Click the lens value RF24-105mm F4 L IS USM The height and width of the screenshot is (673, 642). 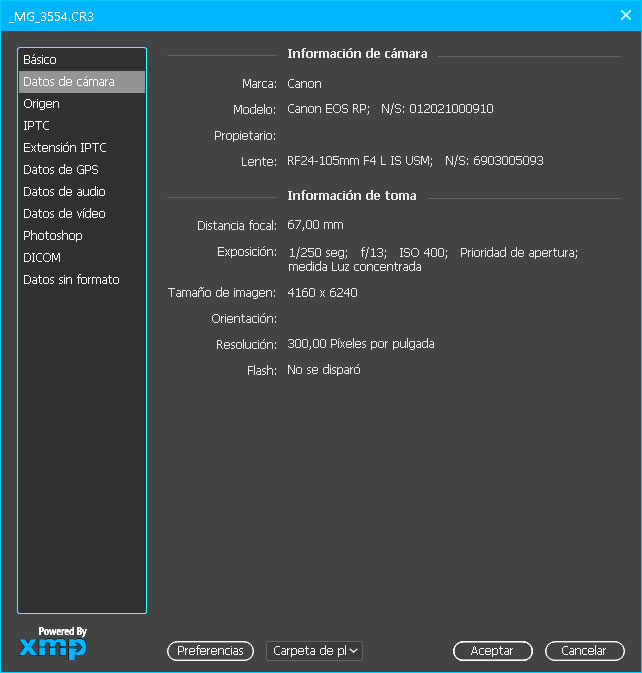coord(360,161)
